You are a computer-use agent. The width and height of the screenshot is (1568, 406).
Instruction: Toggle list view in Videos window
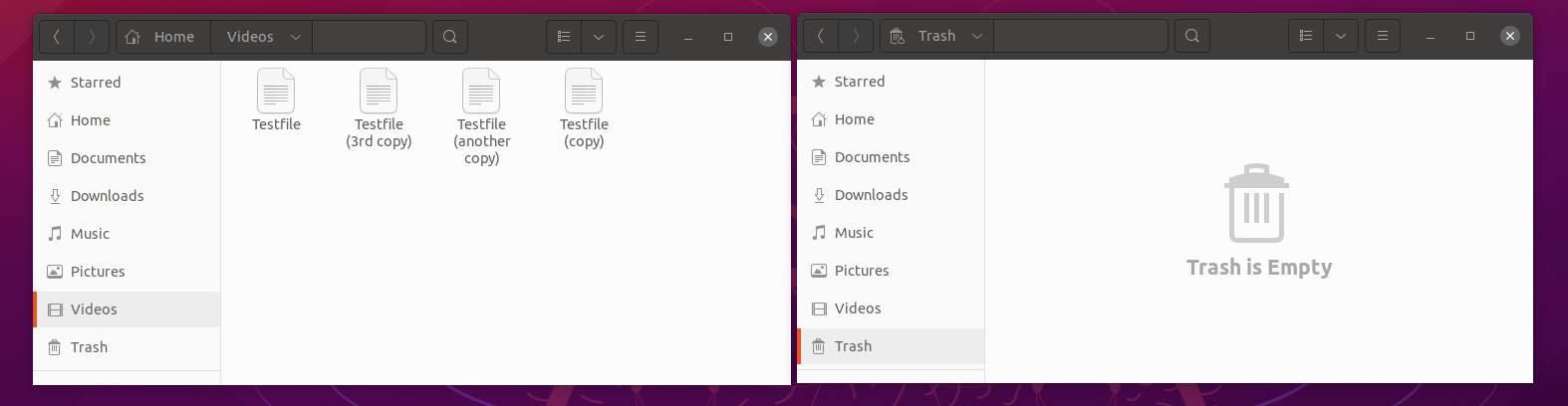(x=564, y=37)
